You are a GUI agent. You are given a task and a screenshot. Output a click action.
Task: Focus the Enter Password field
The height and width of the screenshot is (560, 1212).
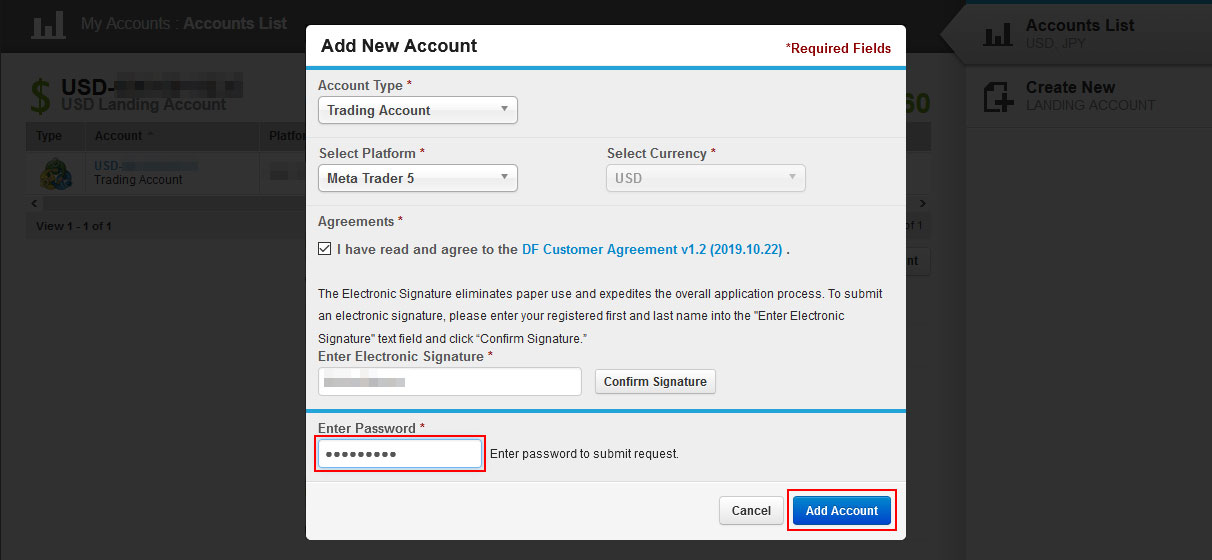point(400,454)
